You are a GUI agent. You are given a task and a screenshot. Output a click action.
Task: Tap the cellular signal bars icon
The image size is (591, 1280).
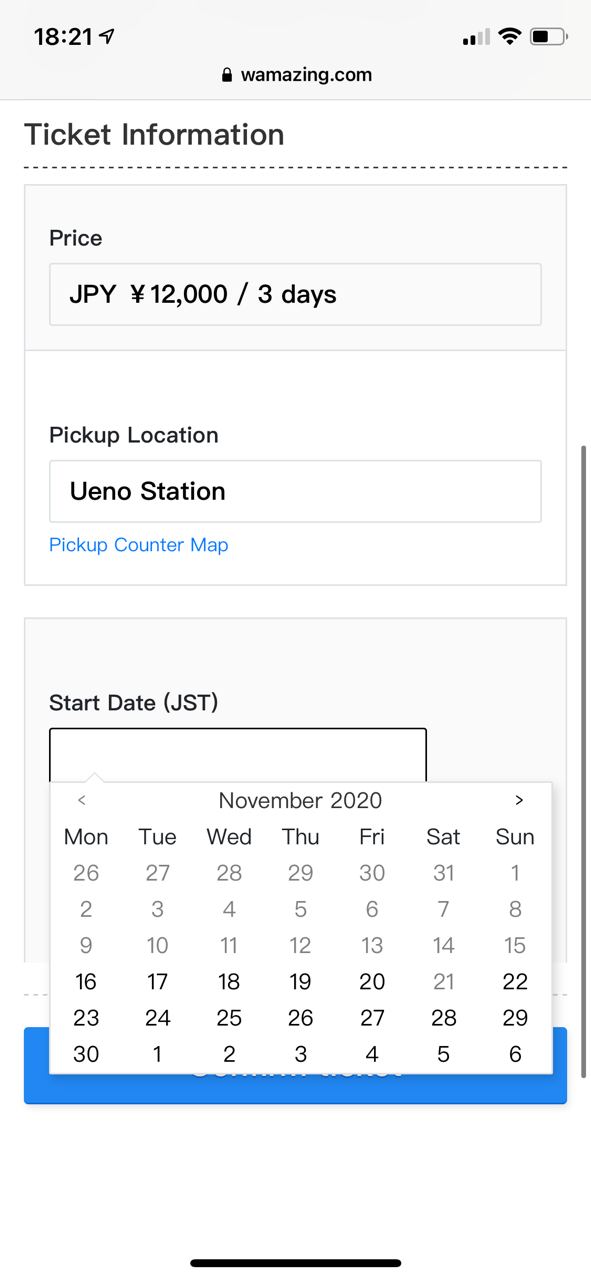(476, 38)
